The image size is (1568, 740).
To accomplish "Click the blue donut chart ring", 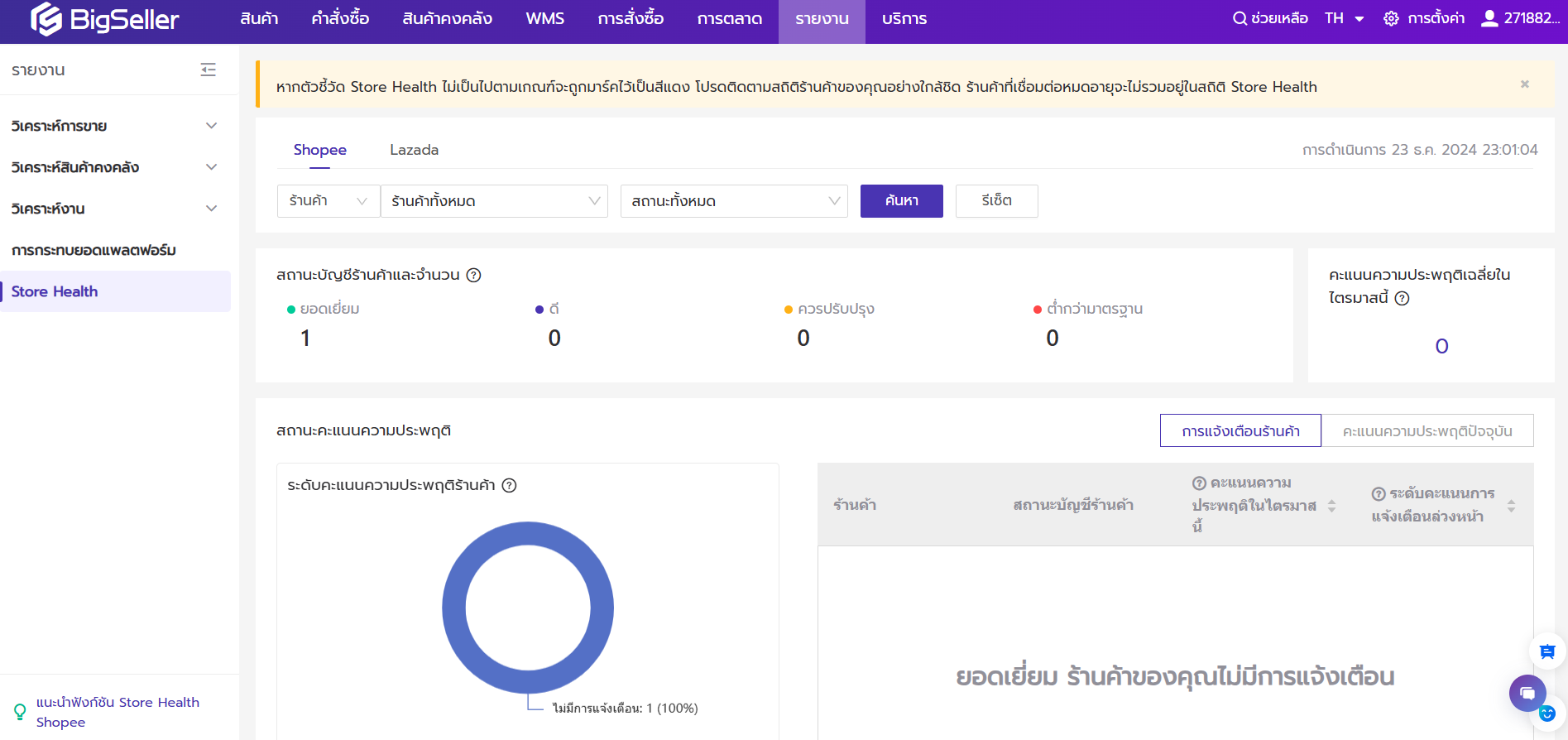I will [x=453, y=608].
